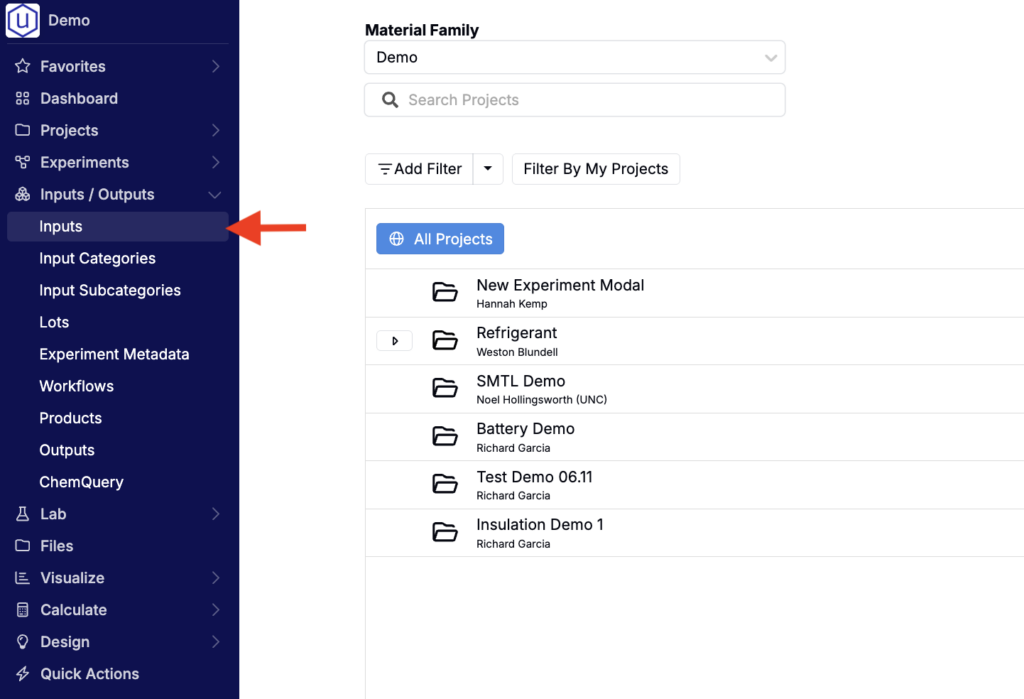Click the Experiments flow icon

click(23, 163)
